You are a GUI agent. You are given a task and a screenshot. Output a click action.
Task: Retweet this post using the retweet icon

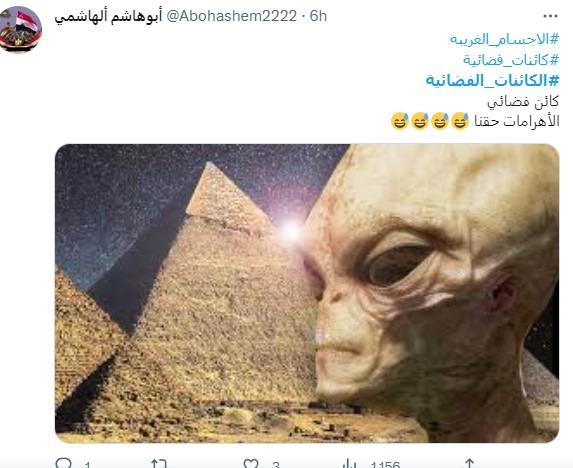159,463
